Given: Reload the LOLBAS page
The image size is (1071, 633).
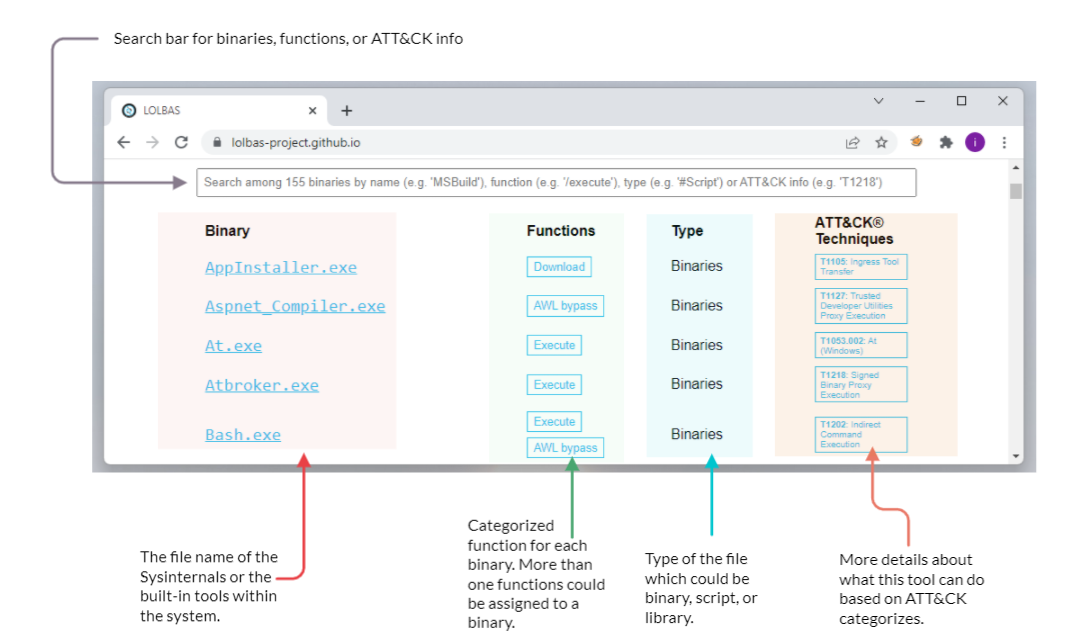Looking at the screenshot, I should pos(181,143).
